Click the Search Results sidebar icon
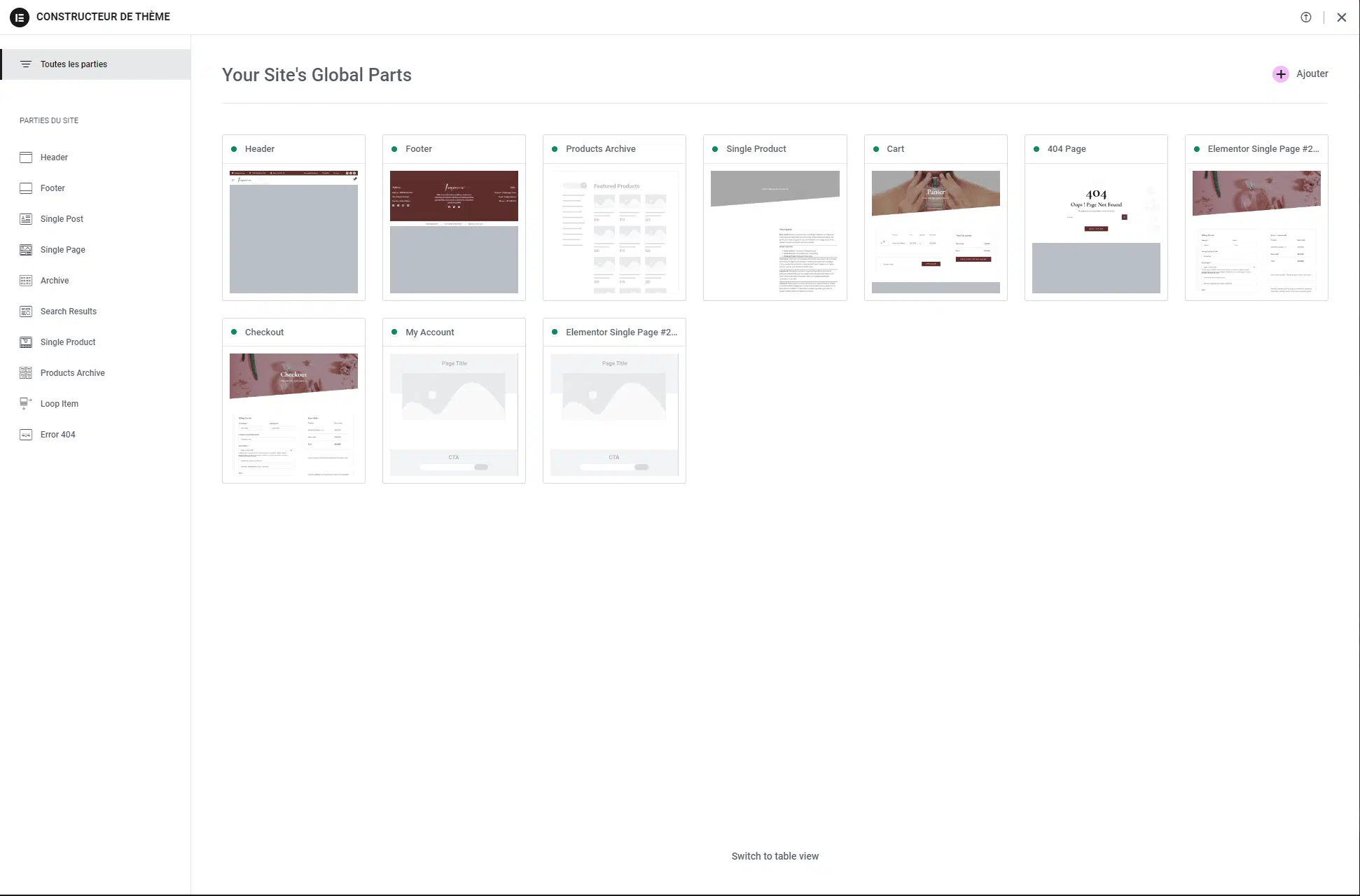Screen dimensions: 1360x896 point(26,311)
